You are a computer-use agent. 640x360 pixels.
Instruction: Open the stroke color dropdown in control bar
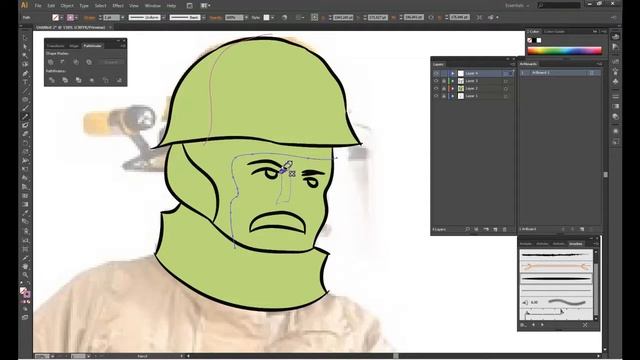pos(76,18)
